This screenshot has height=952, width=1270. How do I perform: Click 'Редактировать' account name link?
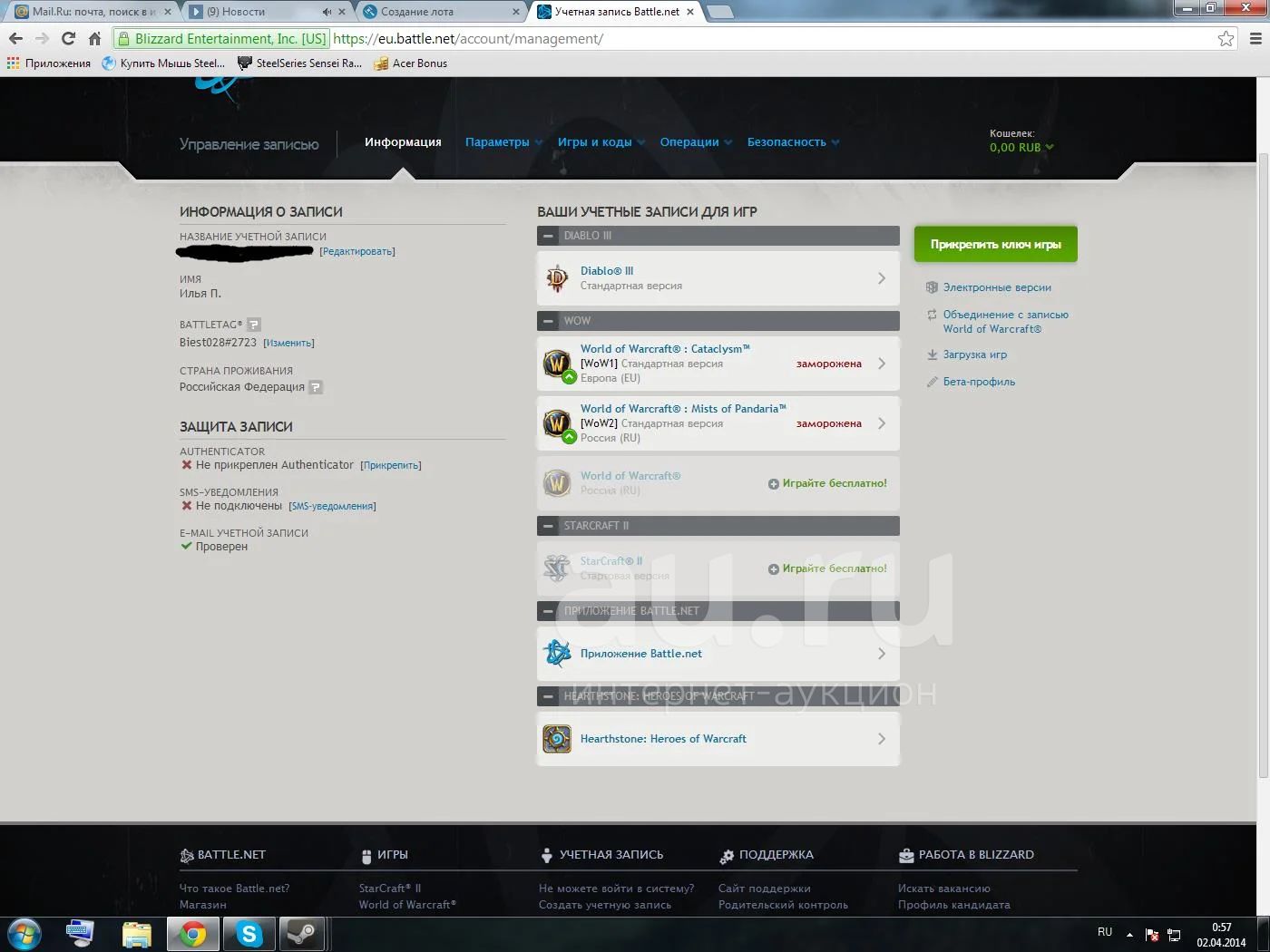click(x=357, y=252)
